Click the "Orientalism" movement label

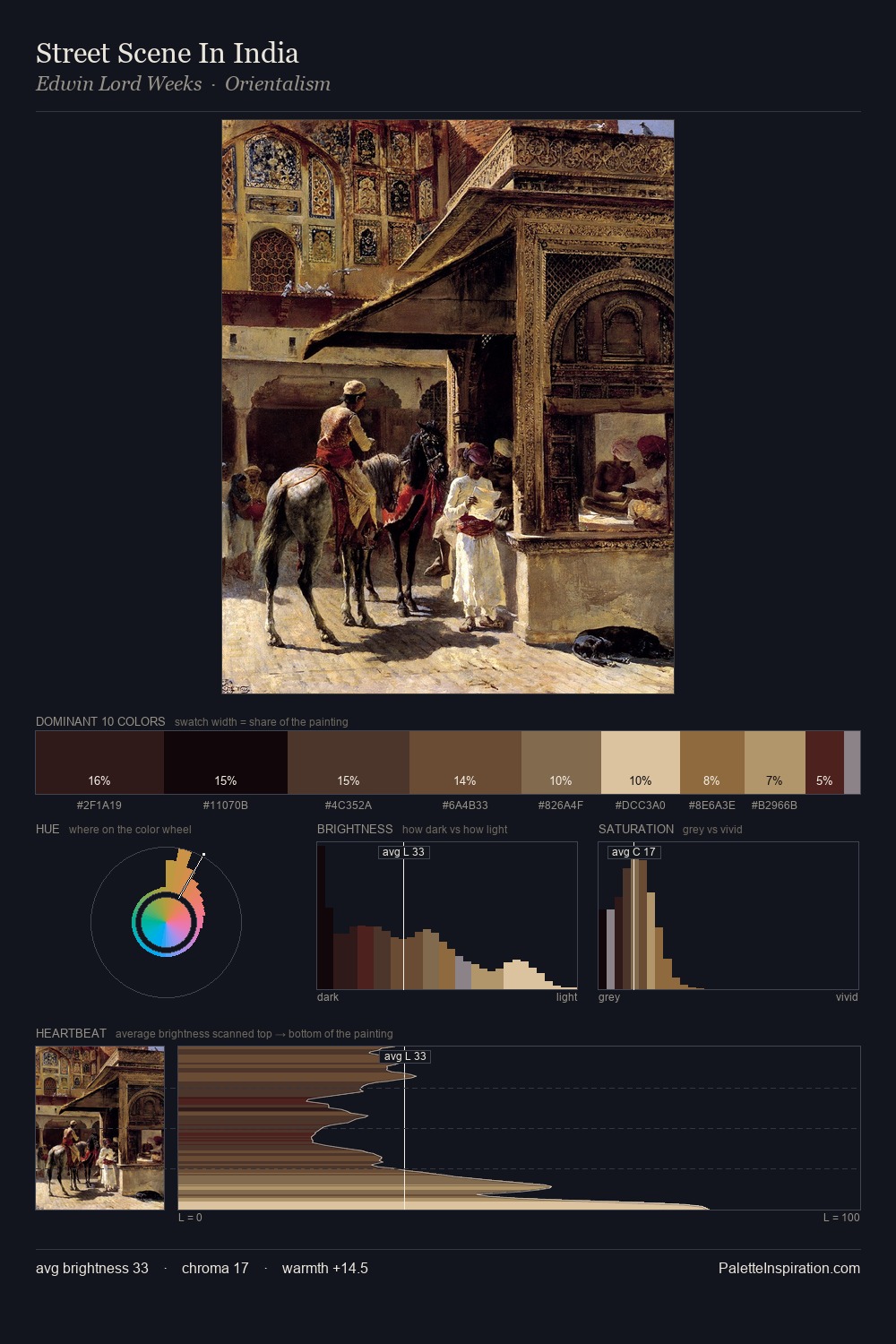[278, 83]
